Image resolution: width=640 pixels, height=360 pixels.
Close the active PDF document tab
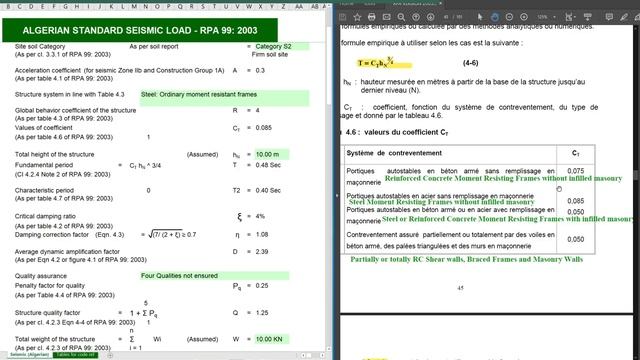pyautogui.click(x=440, y=3)
